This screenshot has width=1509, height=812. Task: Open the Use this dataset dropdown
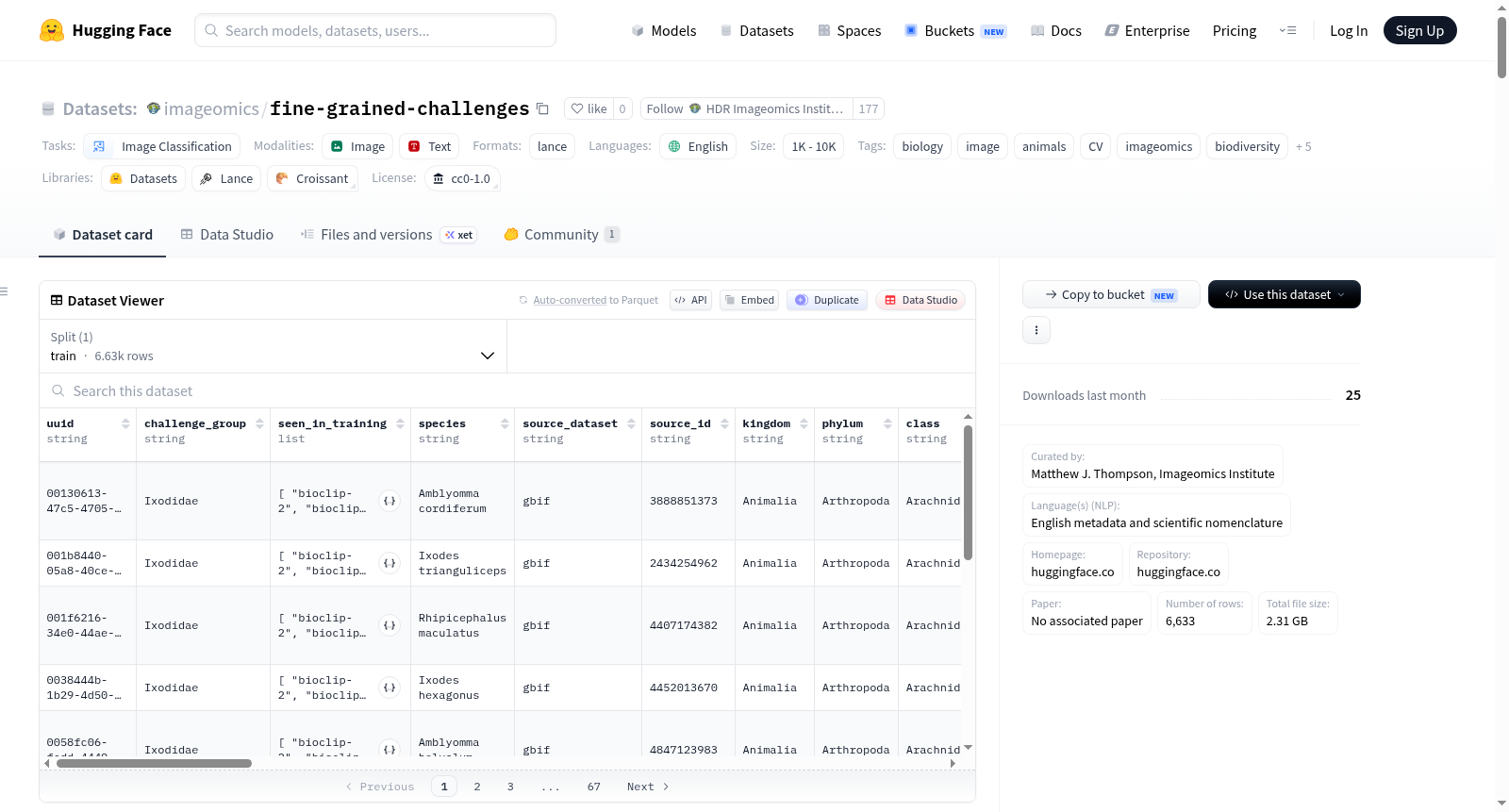(x=1285, y=294)
